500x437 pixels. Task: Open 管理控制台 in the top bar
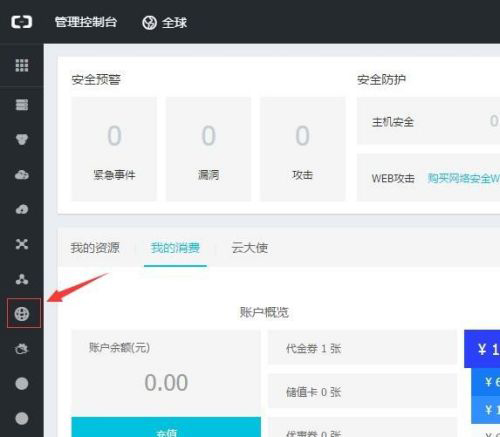pyautogui.click(x=86, y=22)
